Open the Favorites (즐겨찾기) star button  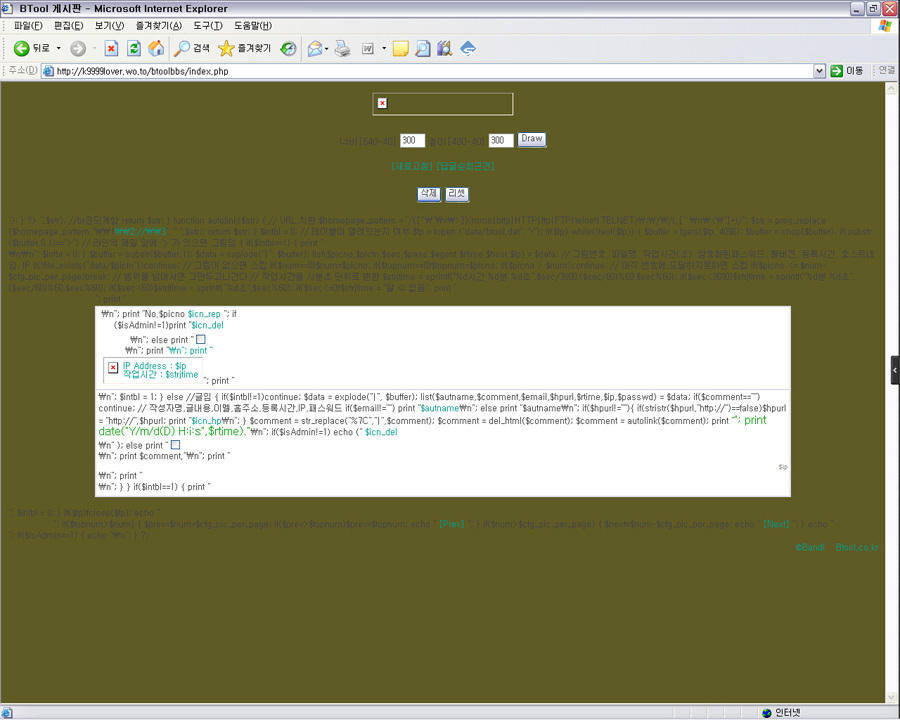point(244,48)
